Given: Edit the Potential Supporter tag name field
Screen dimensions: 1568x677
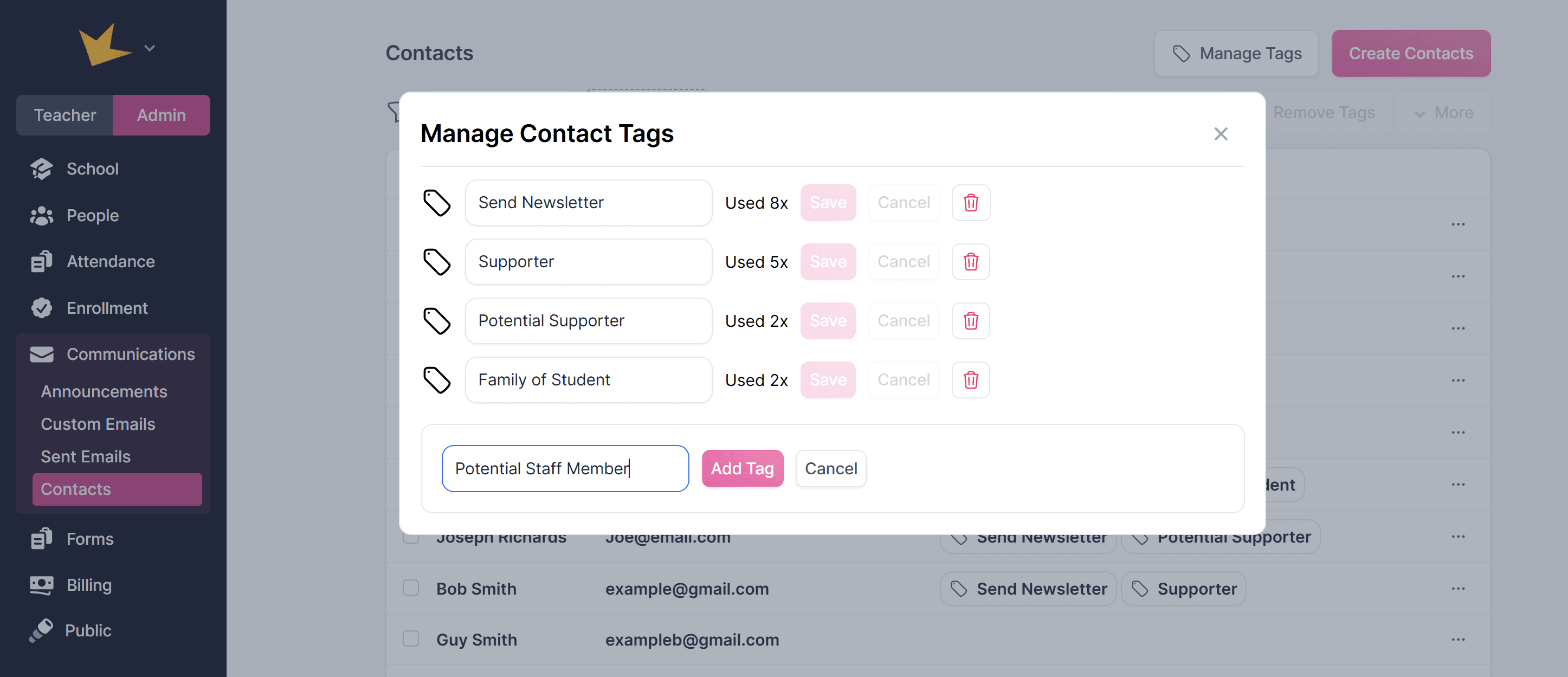Looking at the screenshot, I should [588, 321].
